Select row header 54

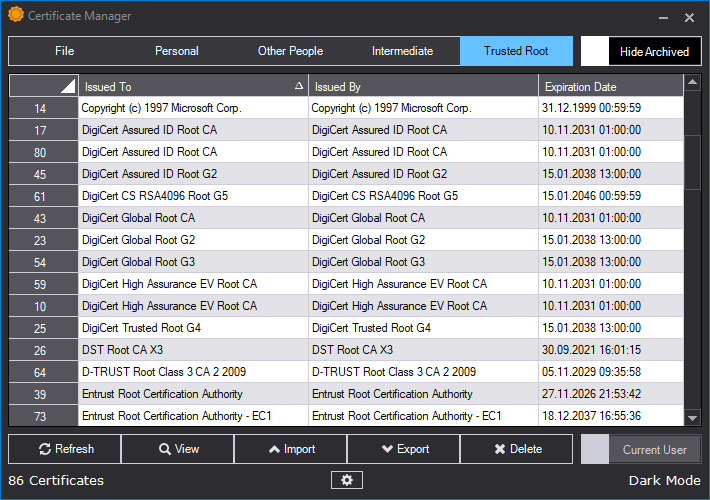[x=43, y=262]
